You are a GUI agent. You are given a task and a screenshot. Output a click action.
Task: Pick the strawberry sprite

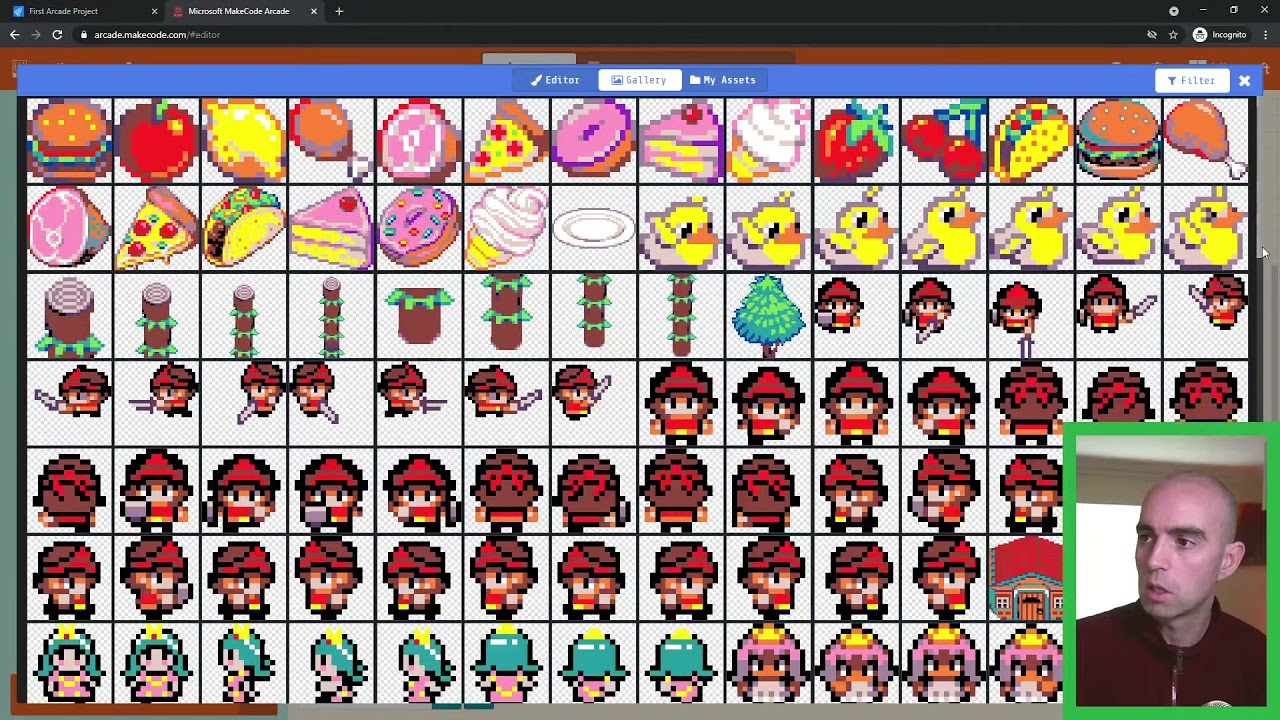(856, 140)
